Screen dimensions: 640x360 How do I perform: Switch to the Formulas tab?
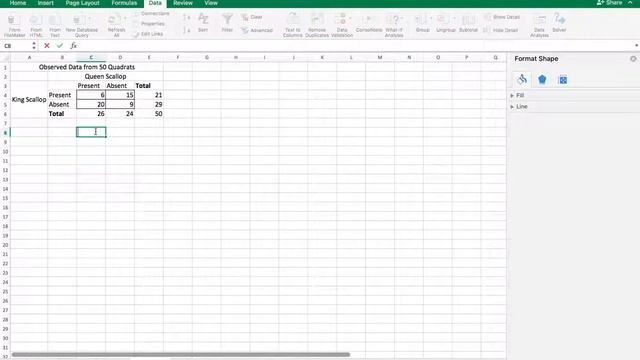click(124, 3)
